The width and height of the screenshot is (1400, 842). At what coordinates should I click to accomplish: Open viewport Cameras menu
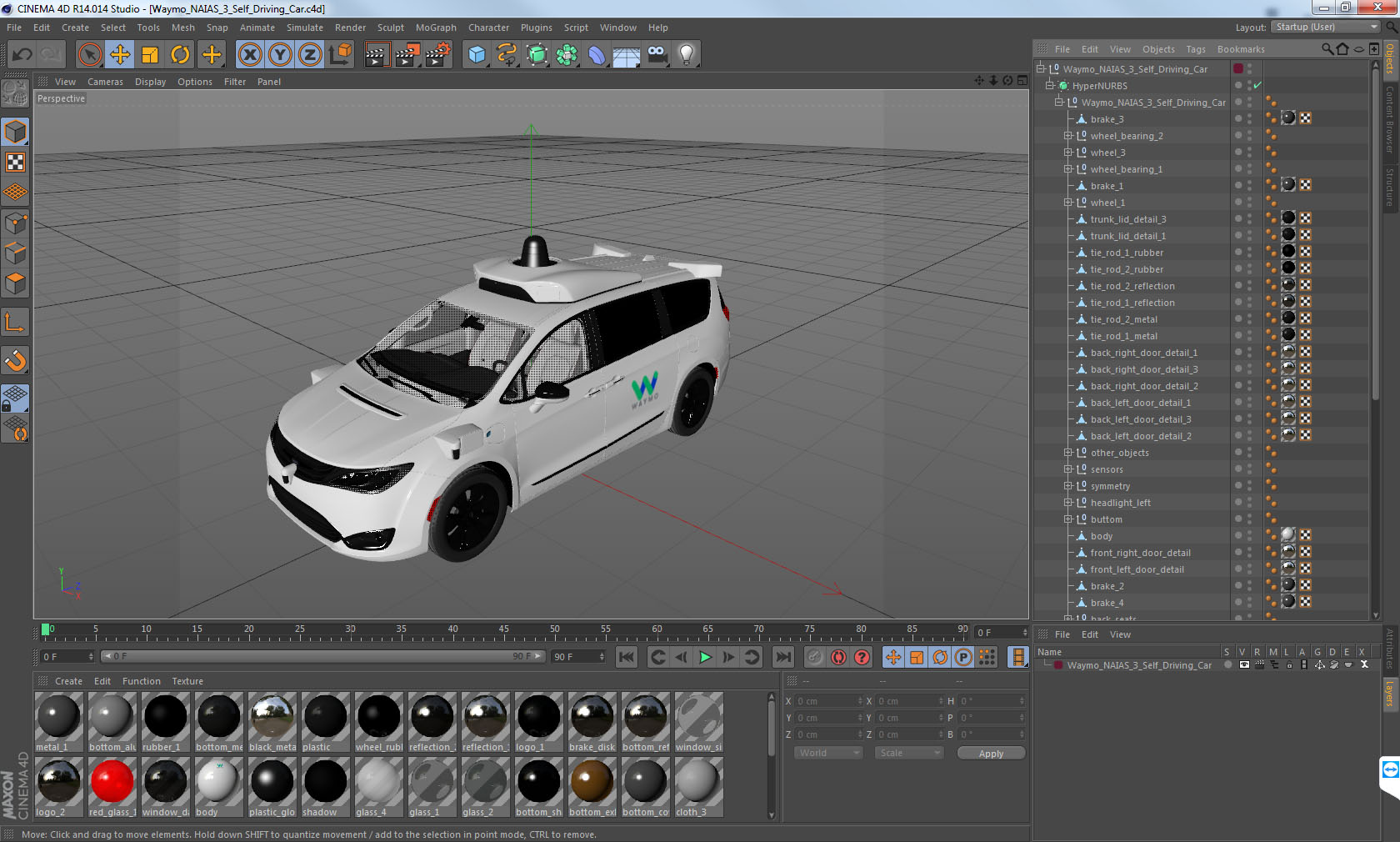[105, 82]
